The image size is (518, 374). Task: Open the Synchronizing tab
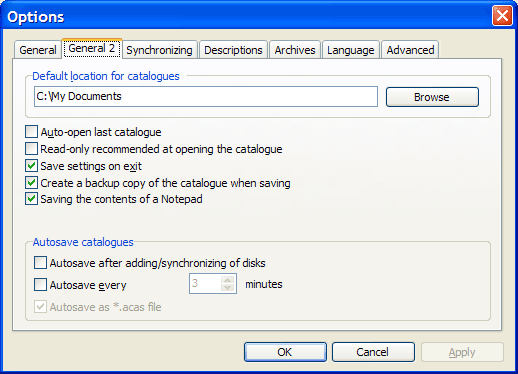click(159, 50)
